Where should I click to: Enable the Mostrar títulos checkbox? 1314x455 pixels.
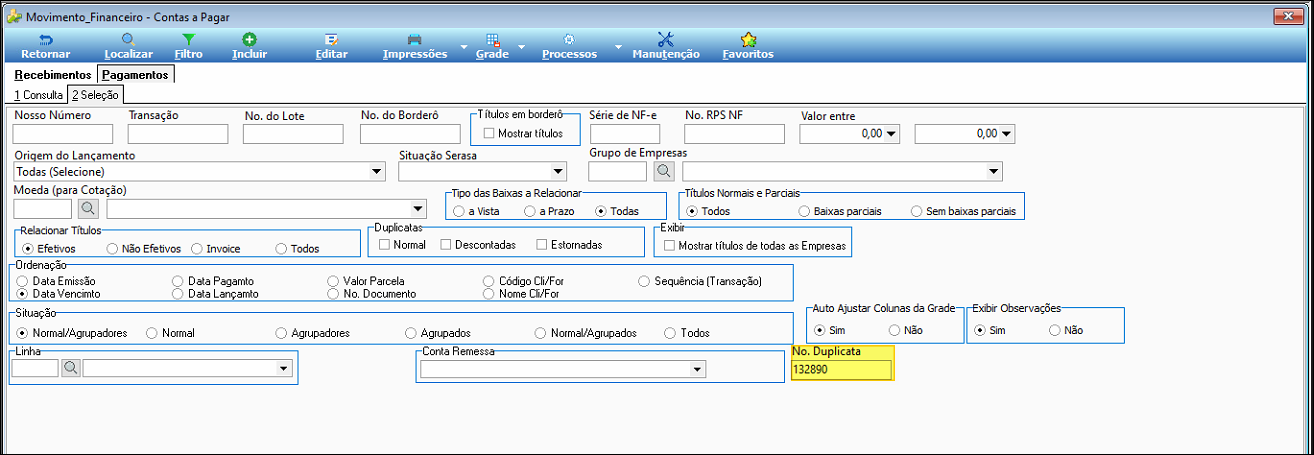[489, 133]
